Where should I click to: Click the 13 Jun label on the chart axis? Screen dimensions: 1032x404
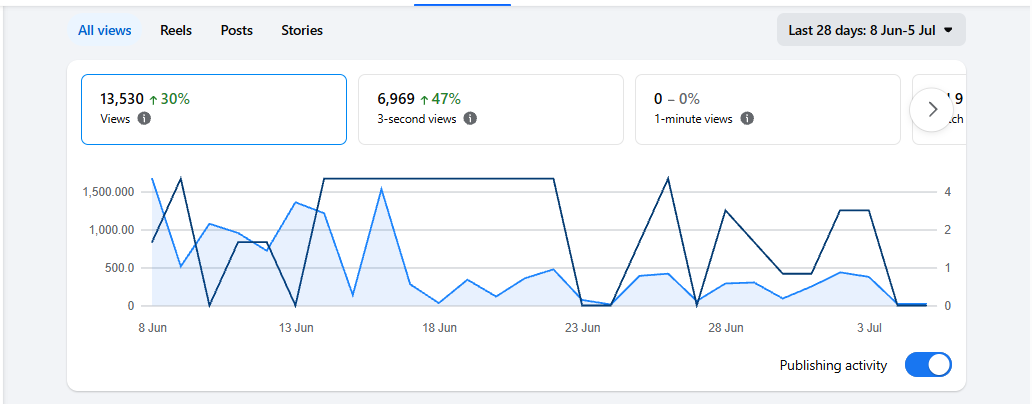click(296, 328)
